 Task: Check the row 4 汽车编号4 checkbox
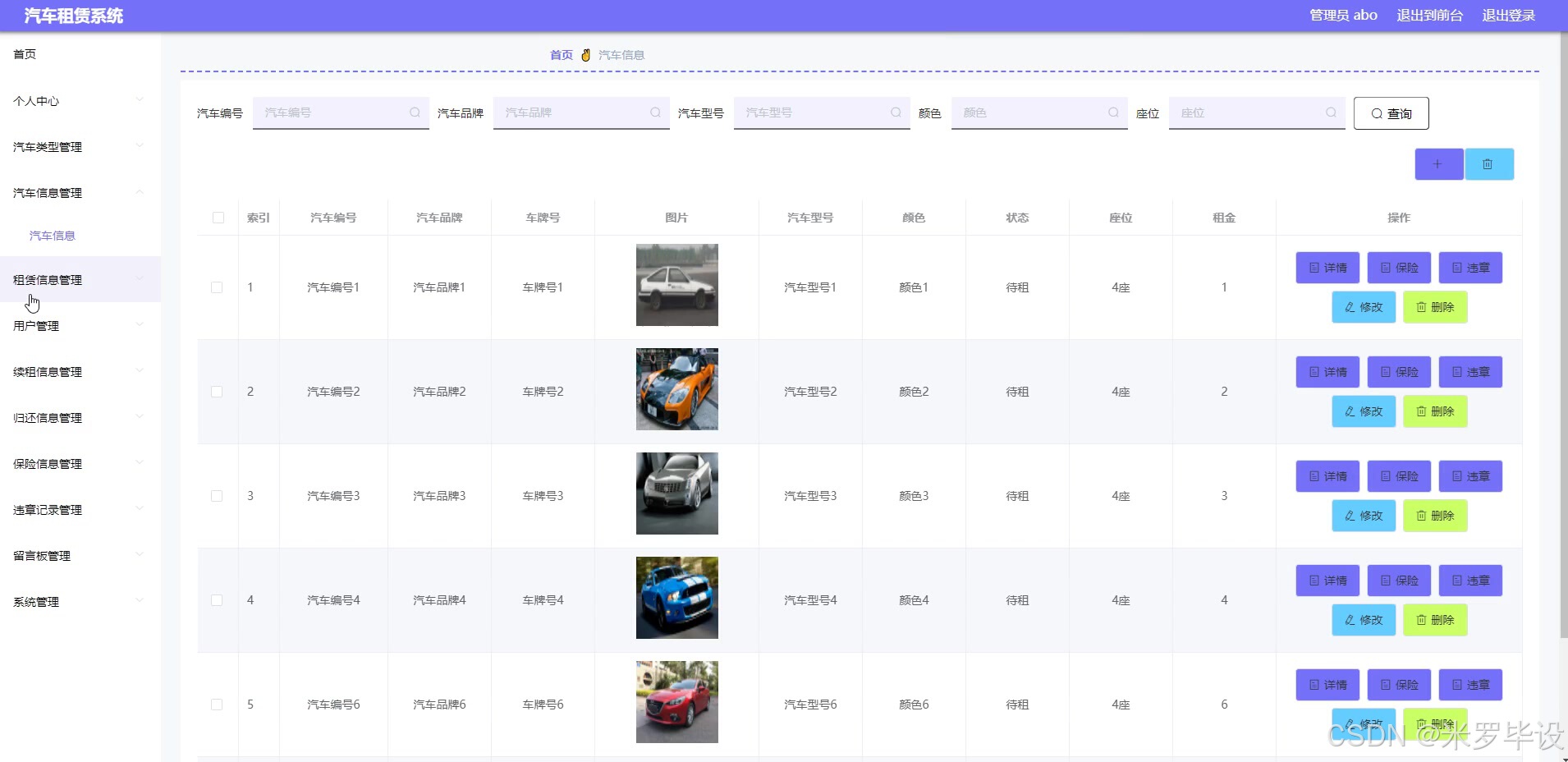[217, 600]
